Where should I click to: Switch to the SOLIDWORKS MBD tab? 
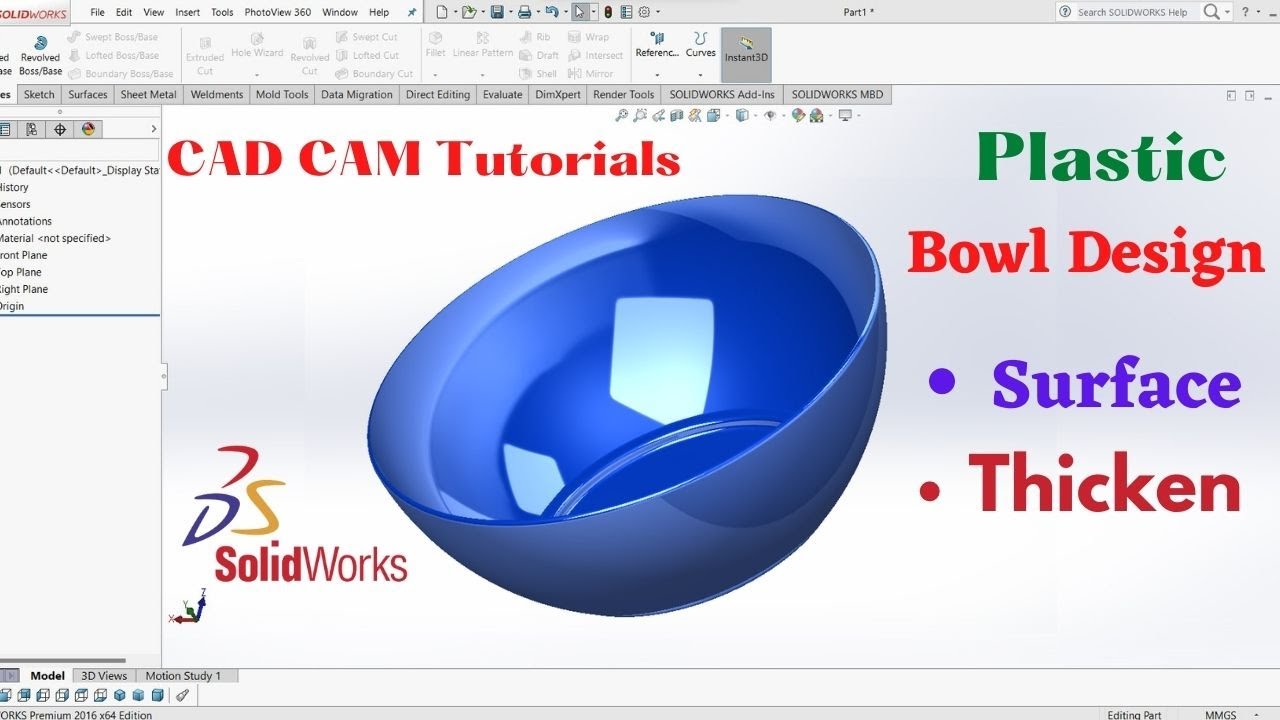[x=835, y=94]
